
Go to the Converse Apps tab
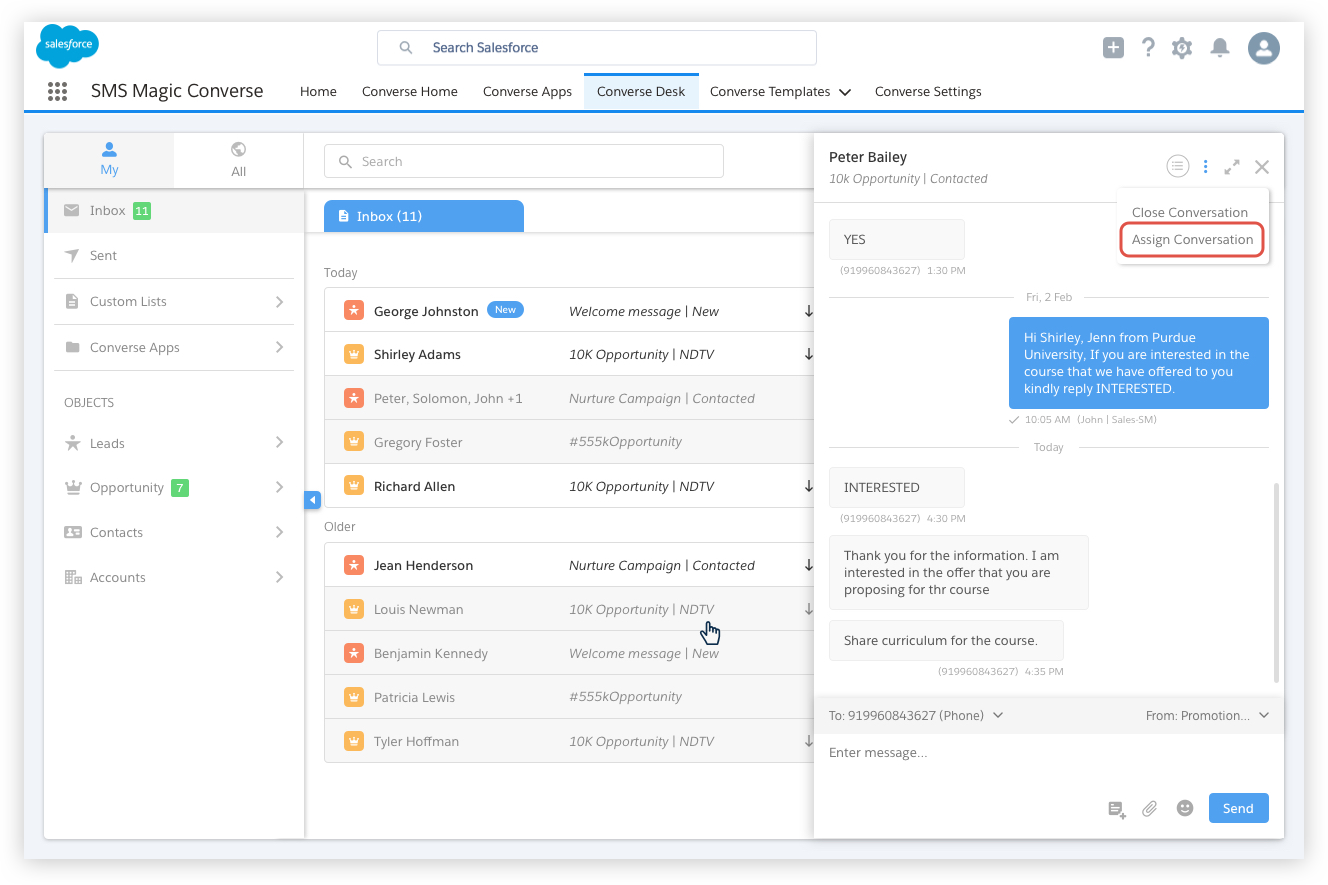click(527, 91)
